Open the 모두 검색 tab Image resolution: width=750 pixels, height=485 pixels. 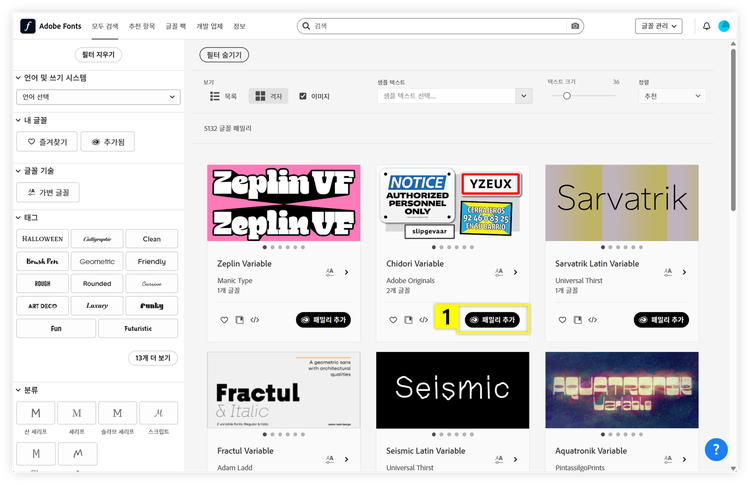105,26
